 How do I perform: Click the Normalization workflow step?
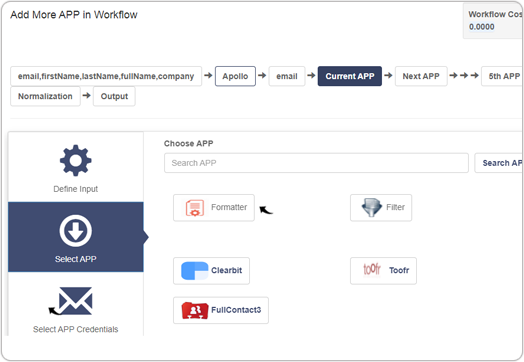point(45,96)
